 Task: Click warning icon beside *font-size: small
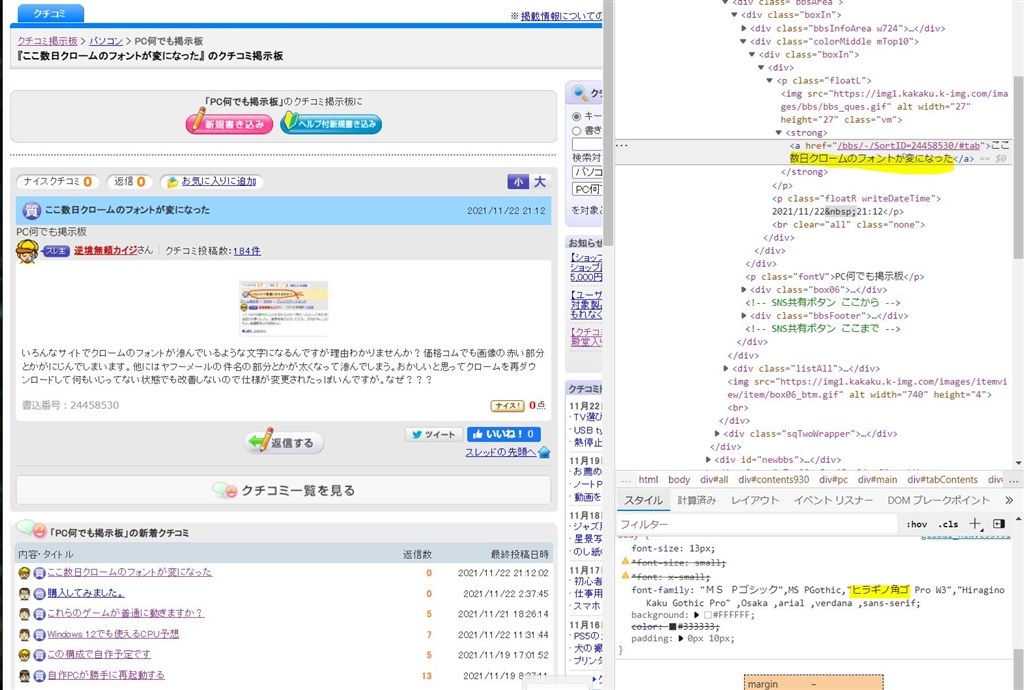[x=625, y=561]
